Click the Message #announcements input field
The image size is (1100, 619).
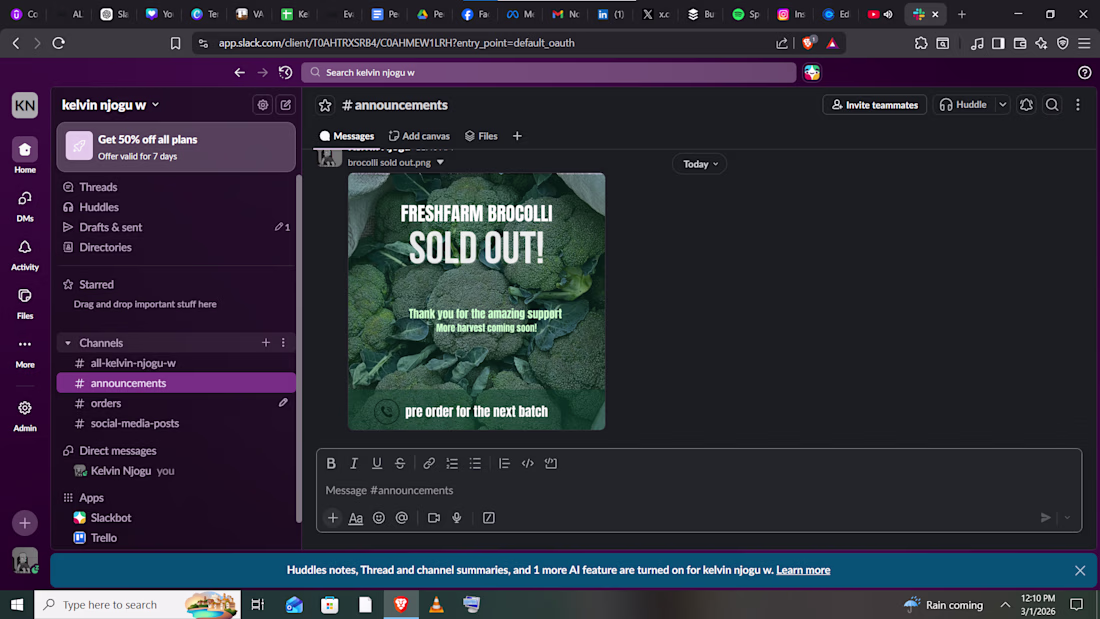point(699,491)
